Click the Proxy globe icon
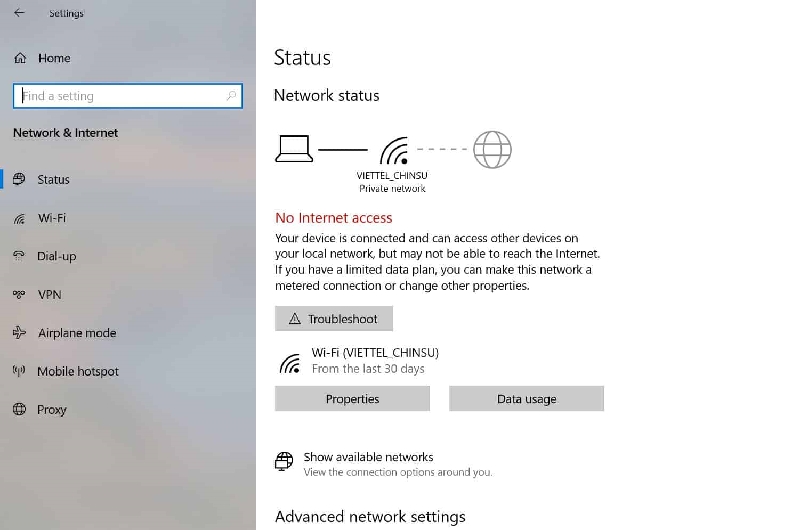This screenshot has height=530, width=800. [19, 409]
